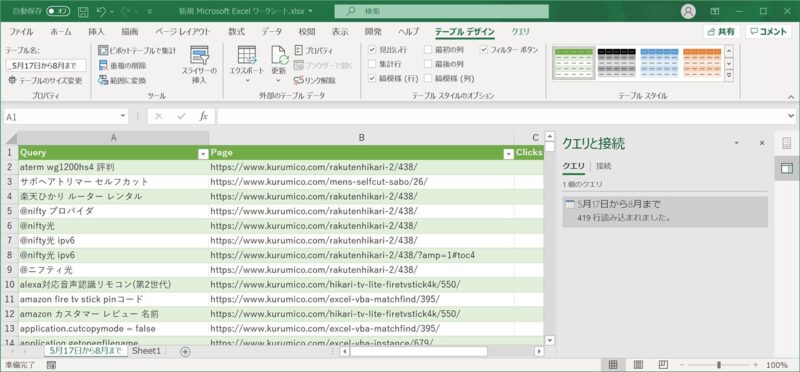Click cell 'aterm wg1200hs4 評判'
The image size is (800, 372).
point(113,167)
